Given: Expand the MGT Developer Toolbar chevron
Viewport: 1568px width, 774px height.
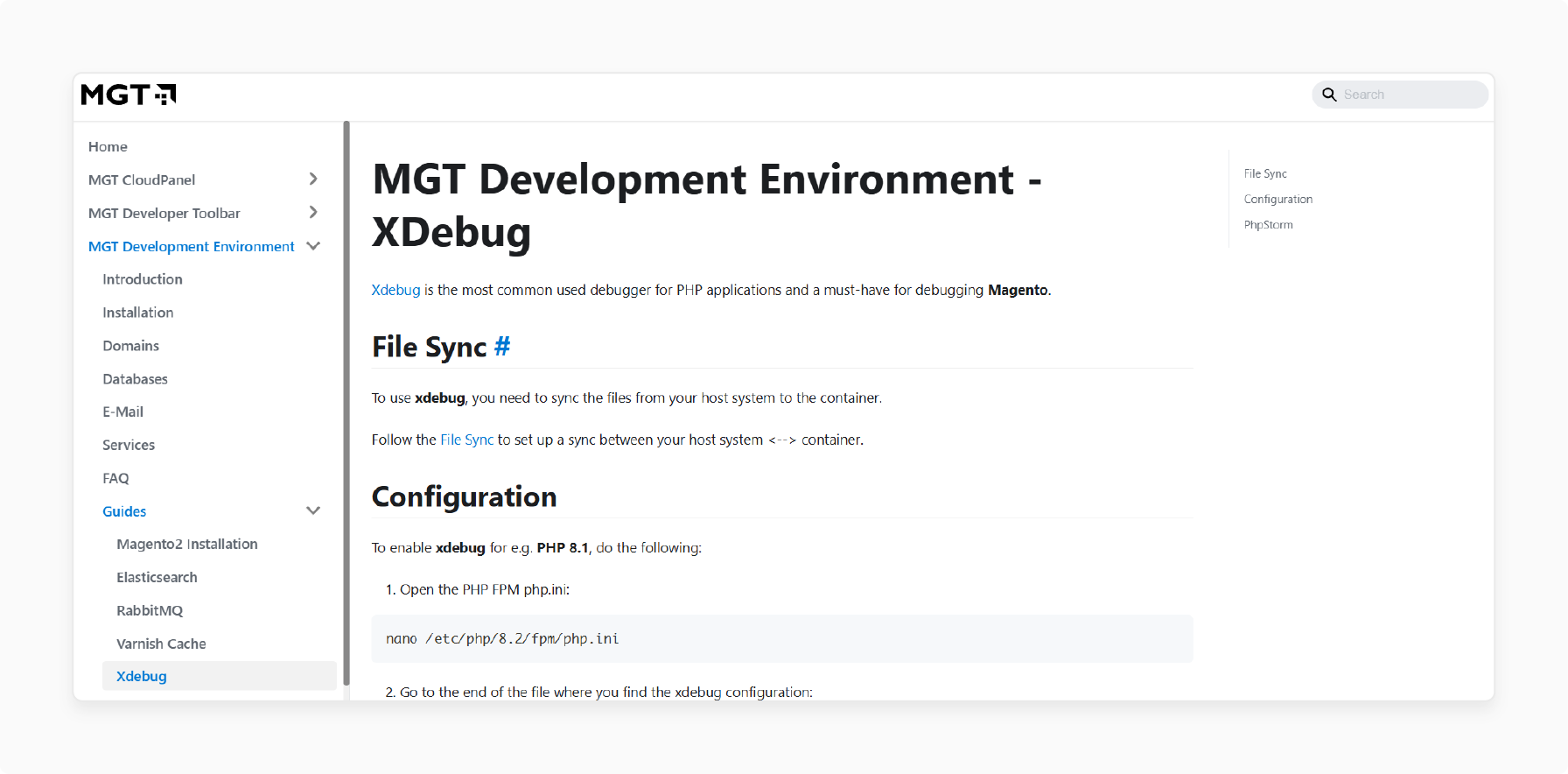Looking at the screenshot, I should (x=313, y=213).
